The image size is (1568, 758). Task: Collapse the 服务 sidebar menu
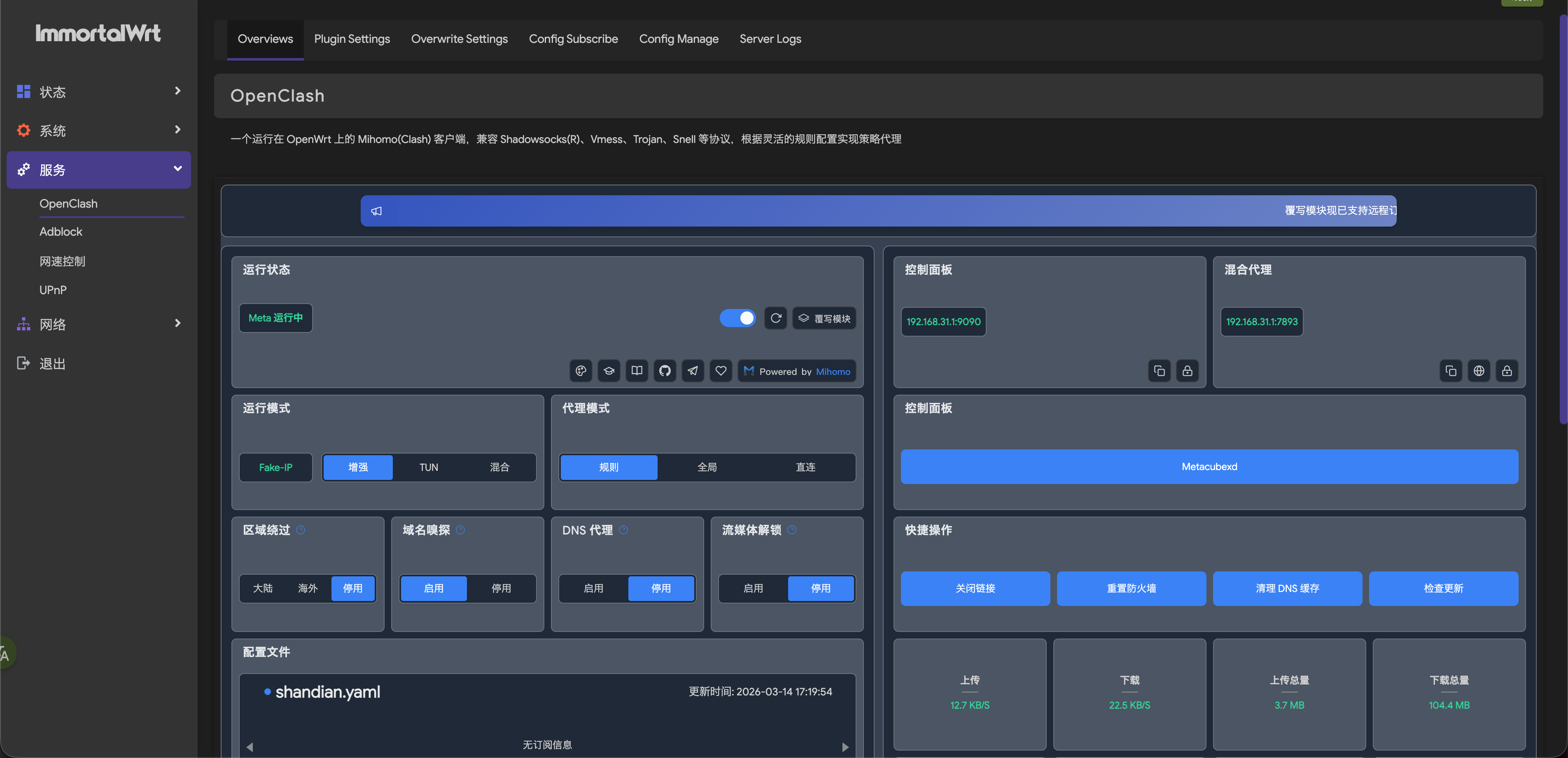tap(98, 169)
